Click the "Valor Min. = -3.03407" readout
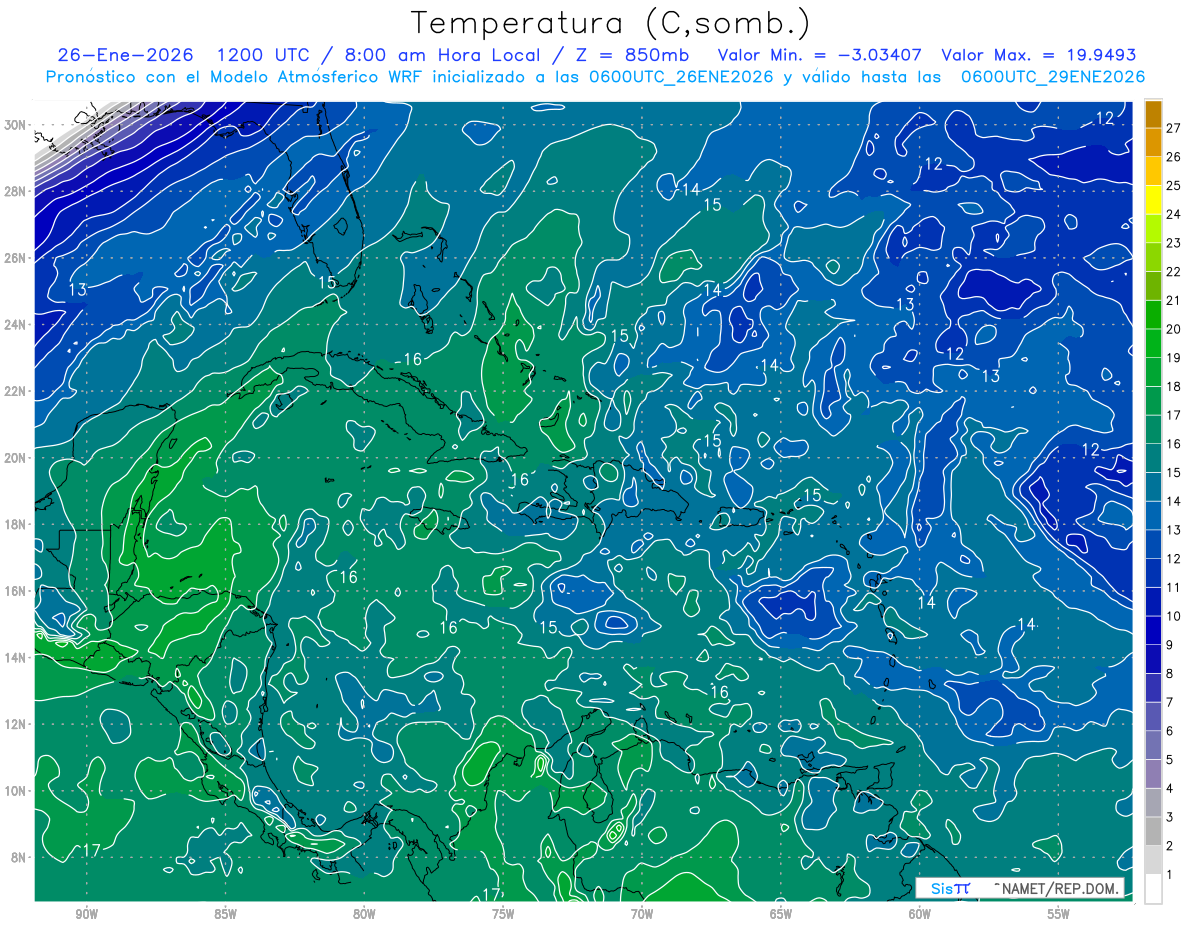The width and height of the screenshot is (1200, 927). coord(820,55)
